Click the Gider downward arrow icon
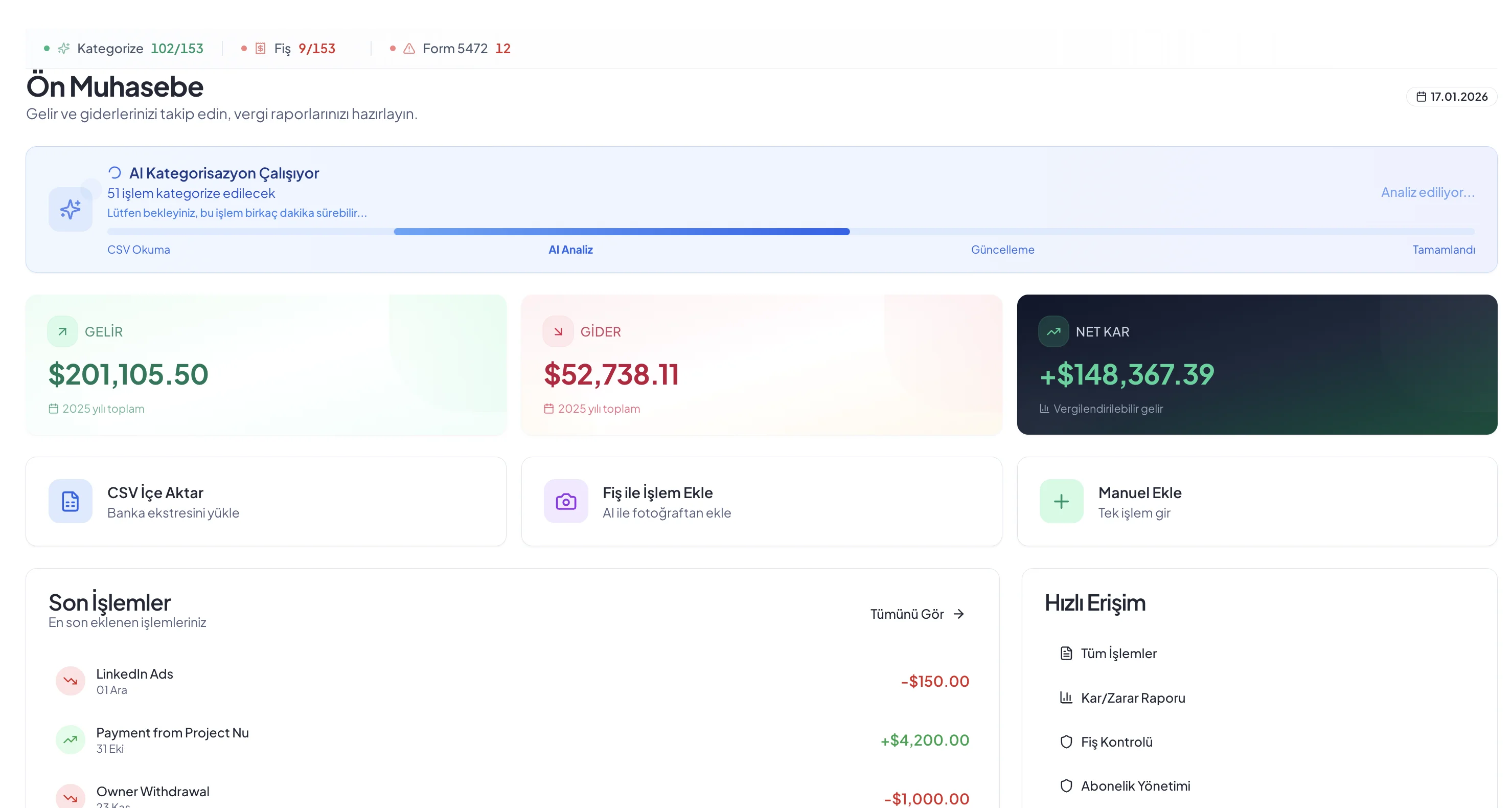 (x=558, y=331)
